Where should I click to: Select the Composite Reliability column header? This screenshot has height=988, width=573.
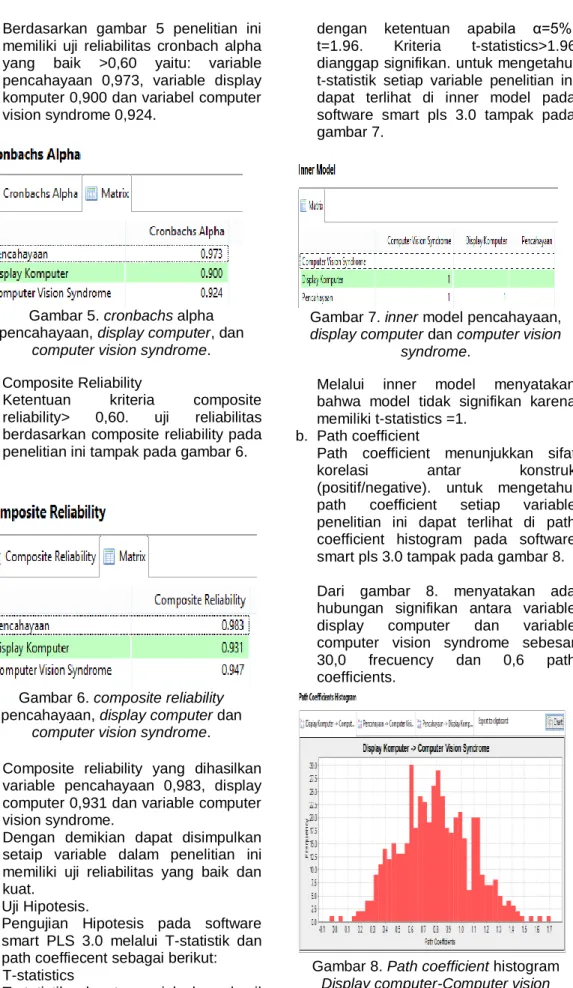pyautogui.click(x=200, y=600)
